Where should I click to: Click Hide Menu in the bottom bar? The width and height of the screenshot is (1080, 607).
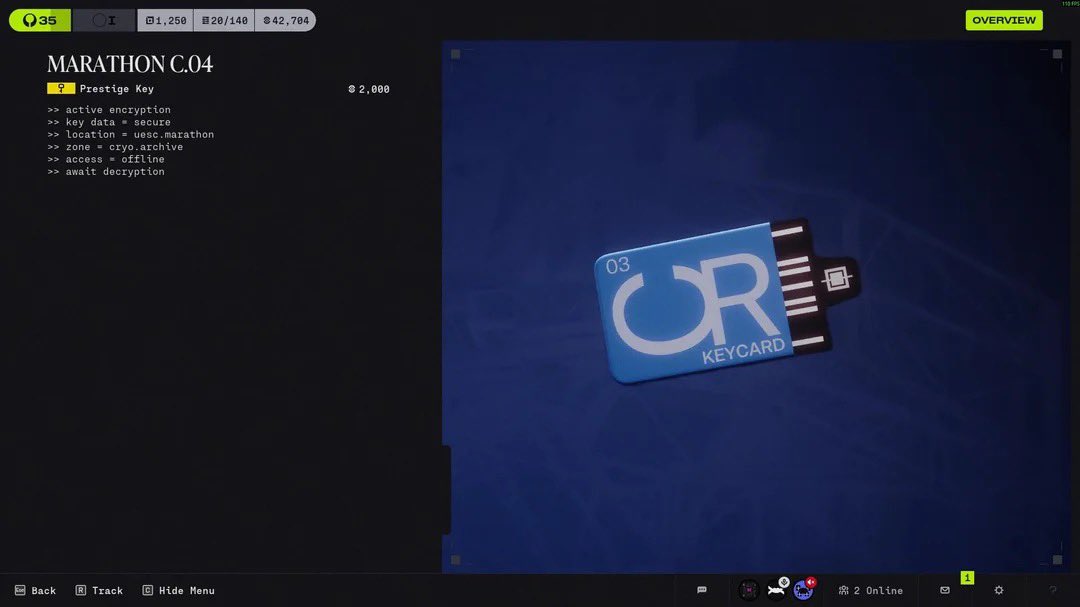pyautogui.click(x=178, y=590)
